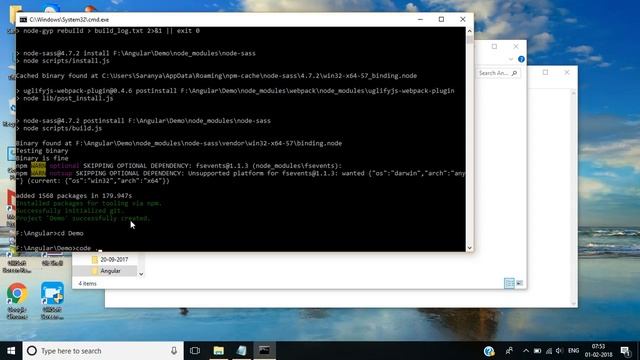Open File Explorer from taskbar
Viewport: 640px width, 360px height.
[x=218, y=351]
